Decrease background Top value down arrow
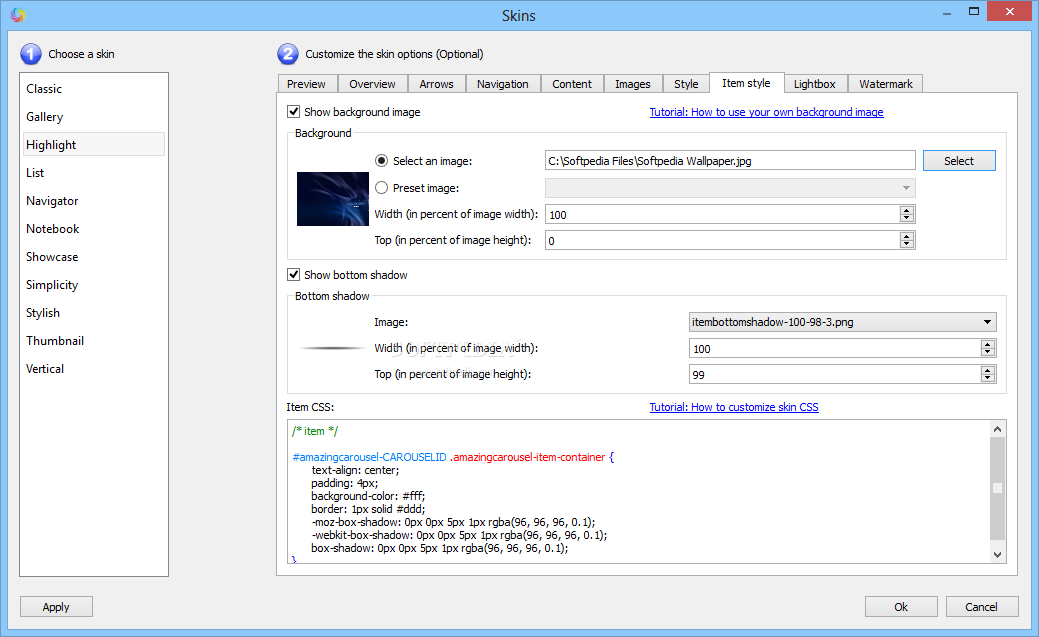This screenshot has width=1039, height=637. point(906,244)
